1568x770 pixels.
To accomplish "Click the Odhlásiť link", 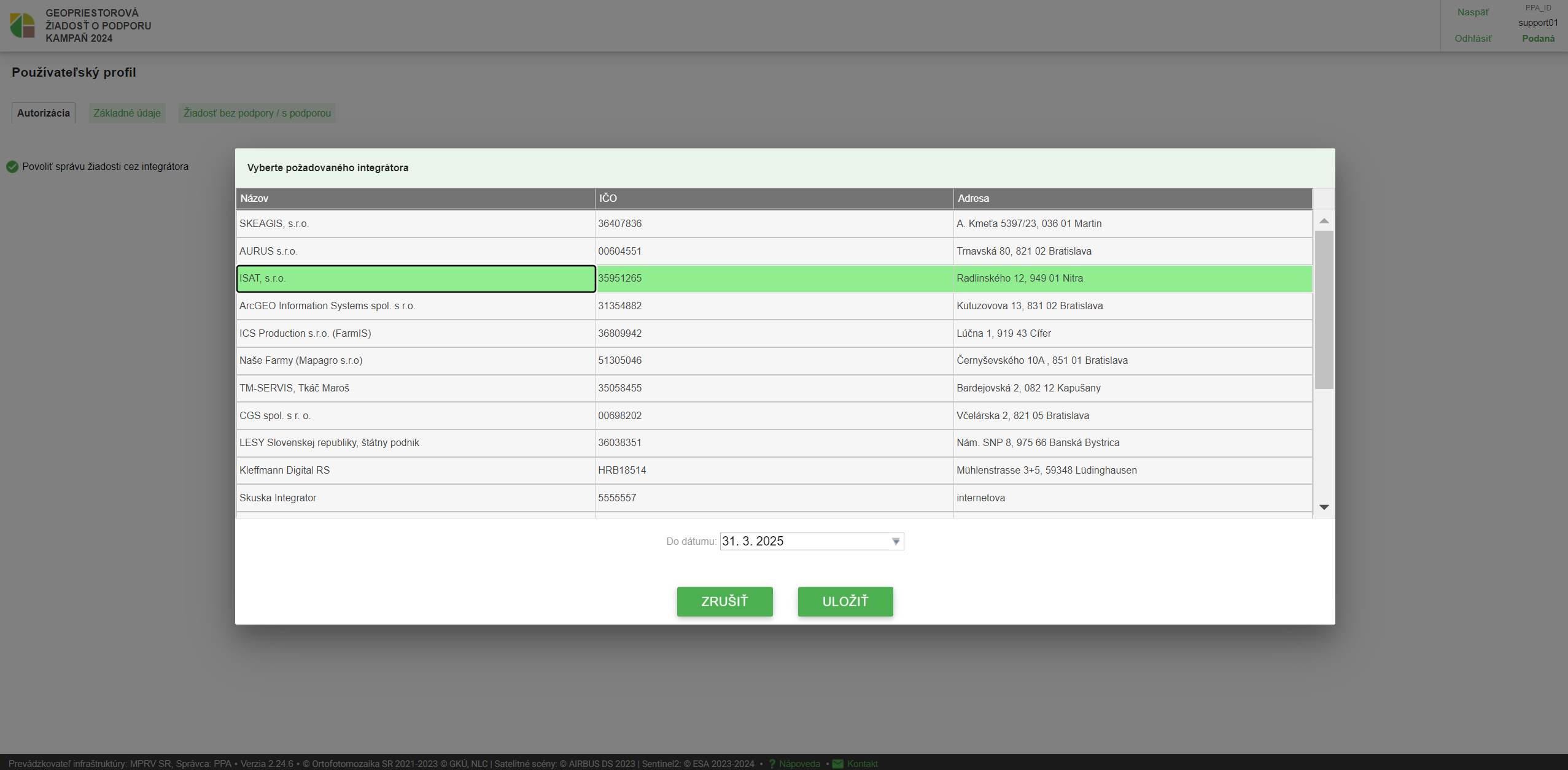I will pyautogui.click(x=1472, y=39).
